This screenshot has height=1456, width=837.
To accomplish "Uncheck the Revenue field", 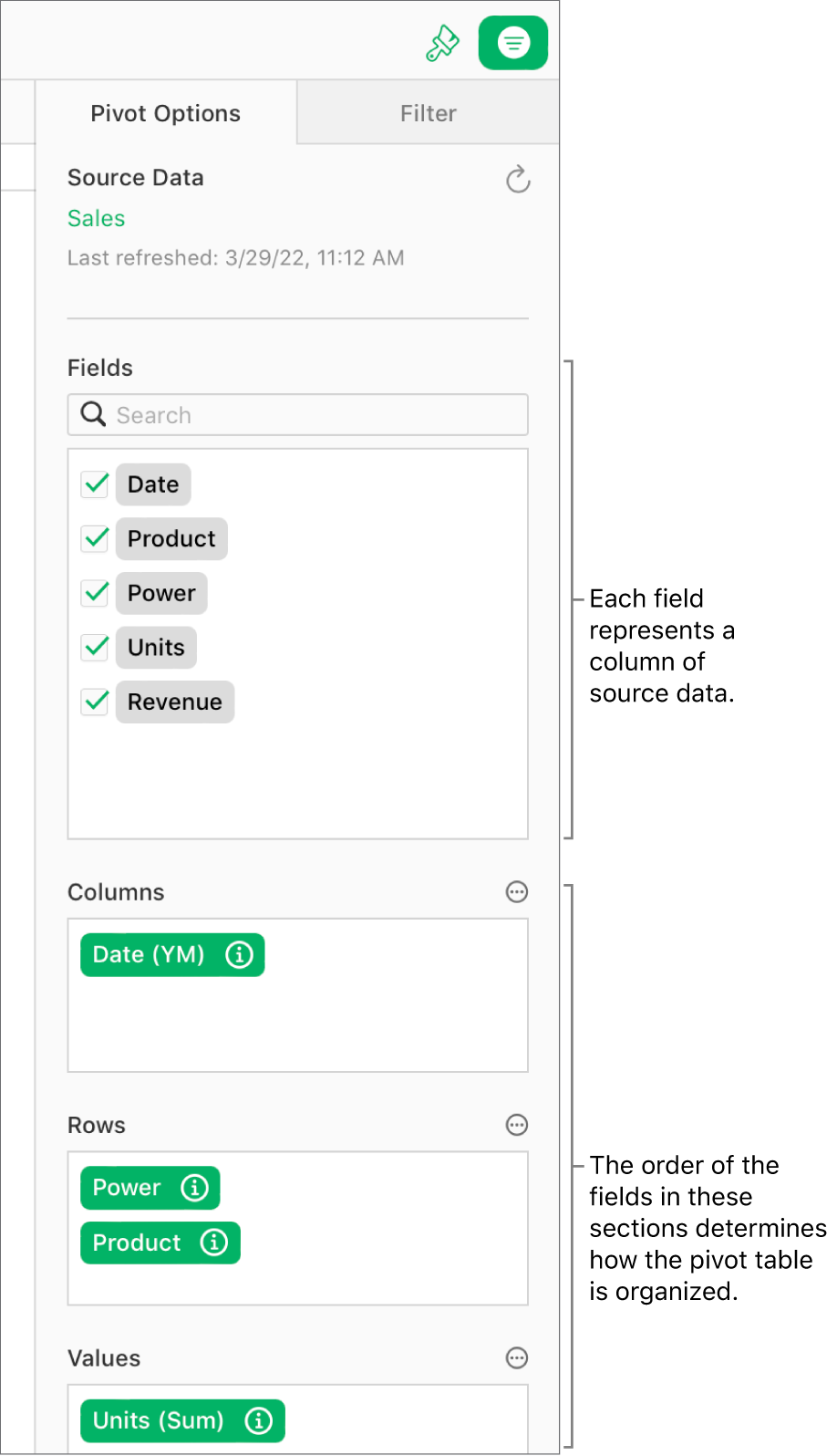I will (95, 702).
